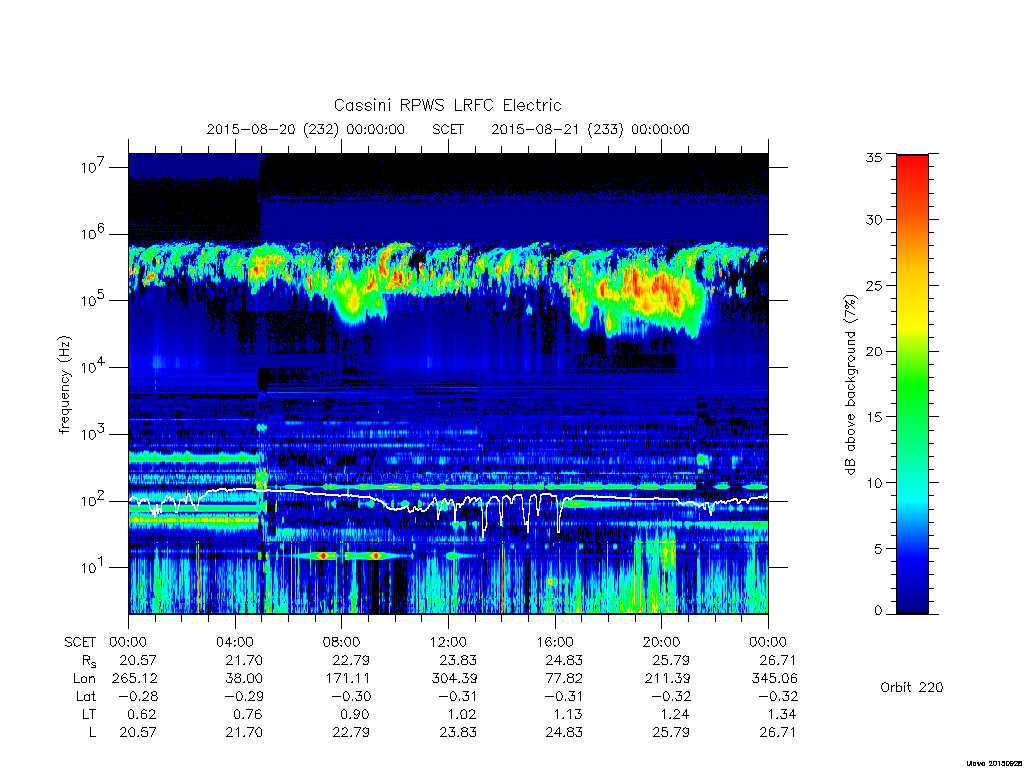Select end time '2015-08-21 (233) 00:00:00'
Image resolution: width=1024 pixels, height=768 pixels.
(x=590, y=129)
